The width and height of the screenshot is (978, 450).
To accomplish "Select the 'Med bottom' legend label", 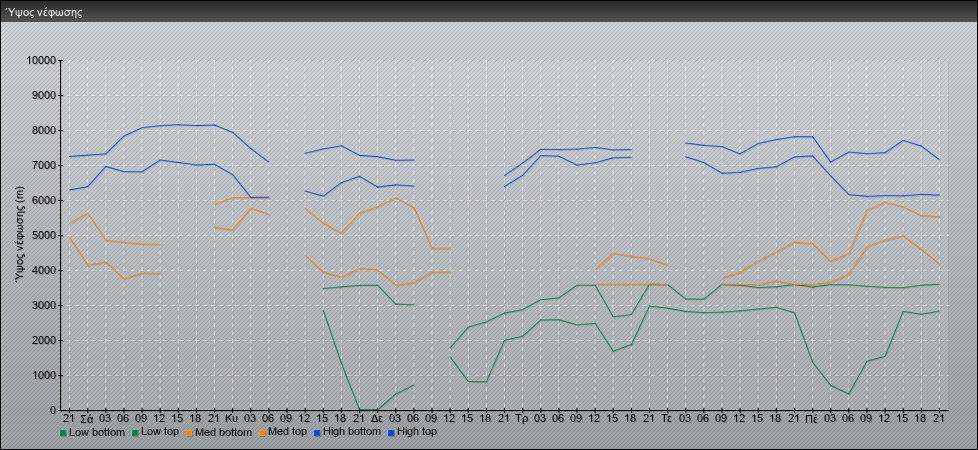I will click(223, 432).
